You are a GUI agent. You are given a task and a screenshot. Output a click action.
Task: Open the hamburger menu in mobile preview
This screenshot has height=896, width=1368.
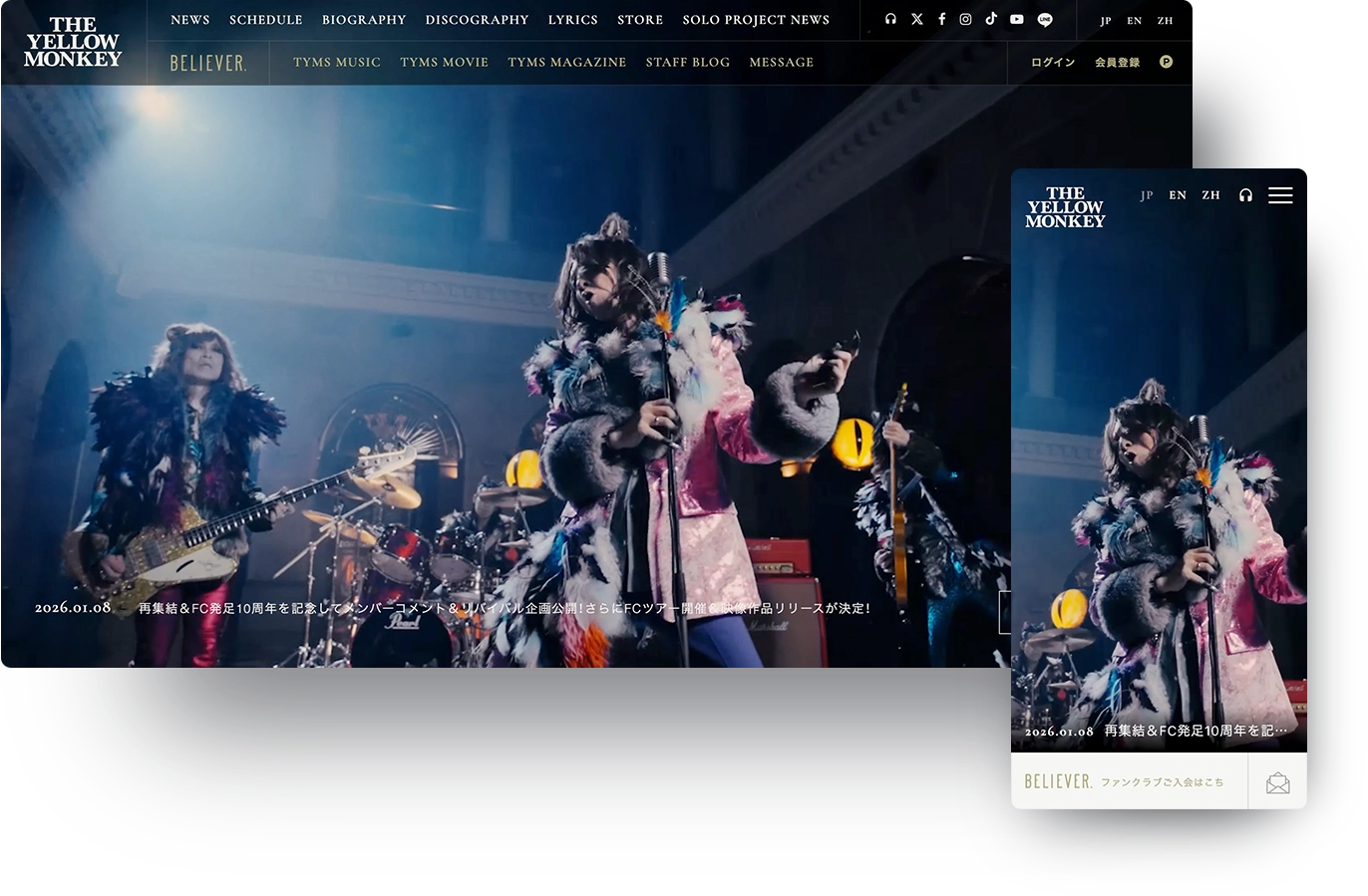click(x=1280, y=195)
